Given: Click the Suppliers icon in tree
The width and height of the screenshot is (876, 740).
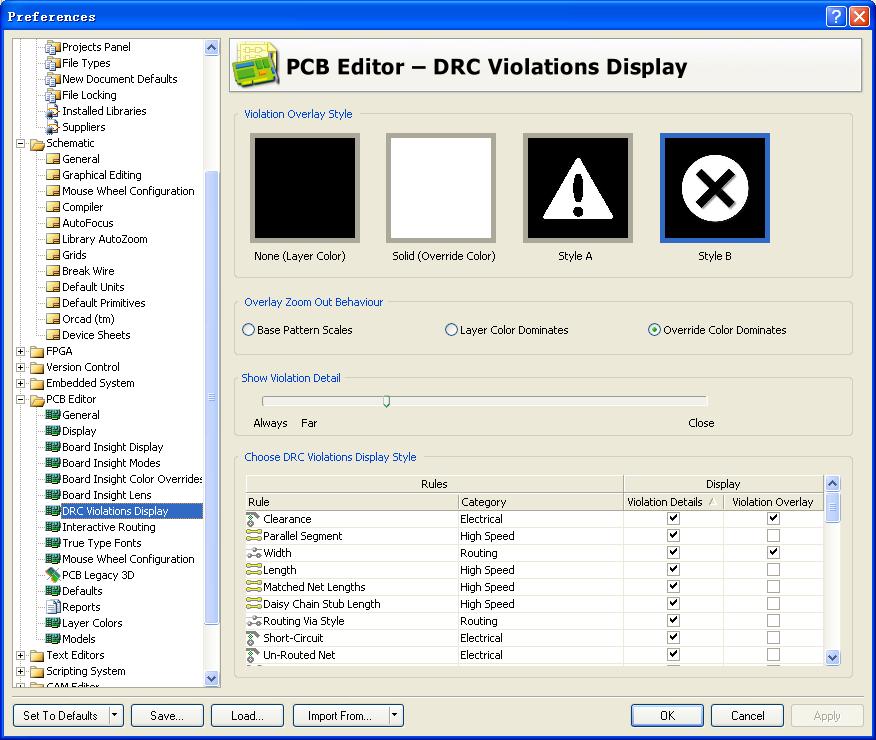Looking at the screenshot, I should tap(53, 127).
